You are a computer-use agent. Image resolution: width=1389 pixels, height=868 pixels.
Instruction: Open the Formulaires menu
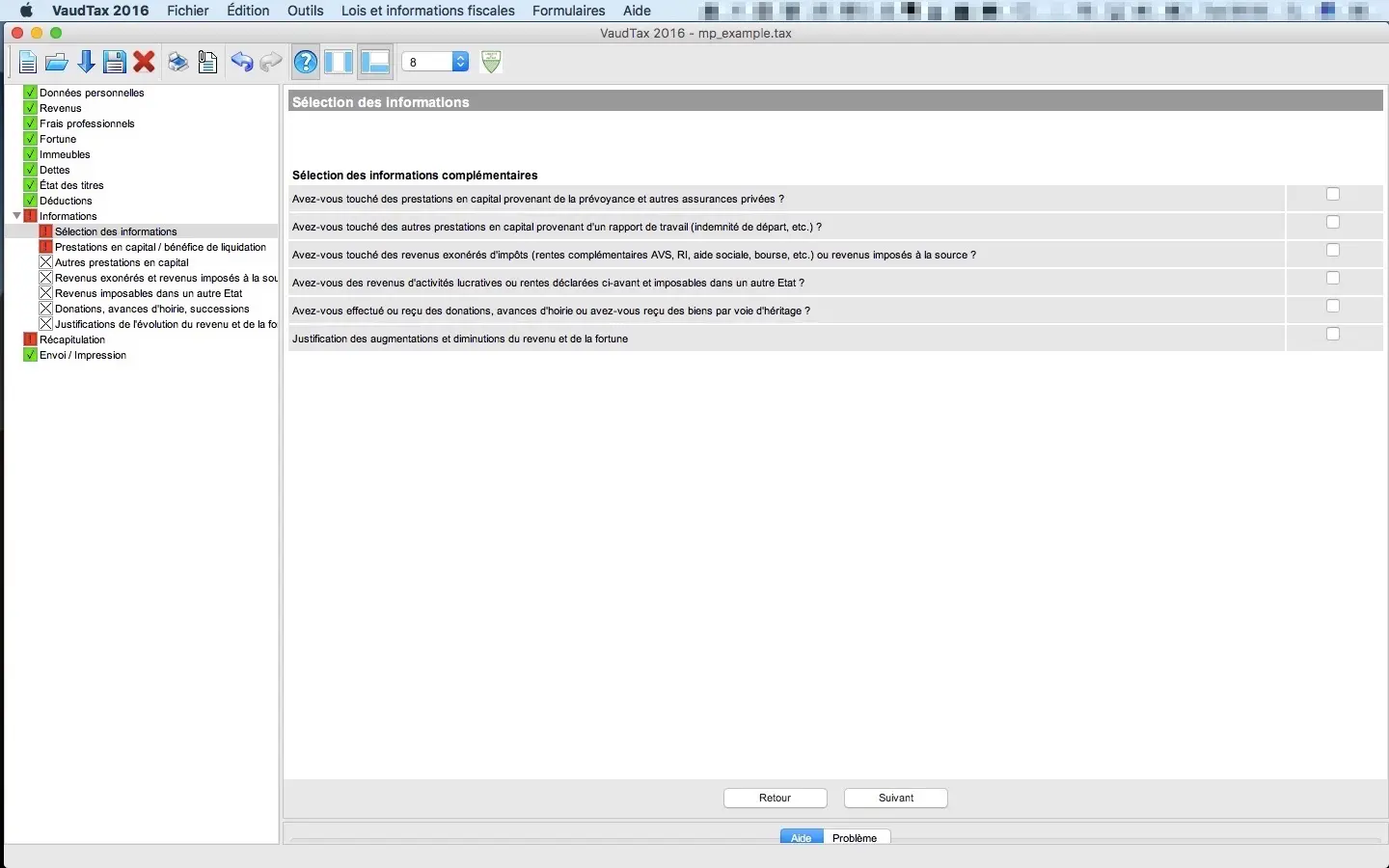[569, 11]
